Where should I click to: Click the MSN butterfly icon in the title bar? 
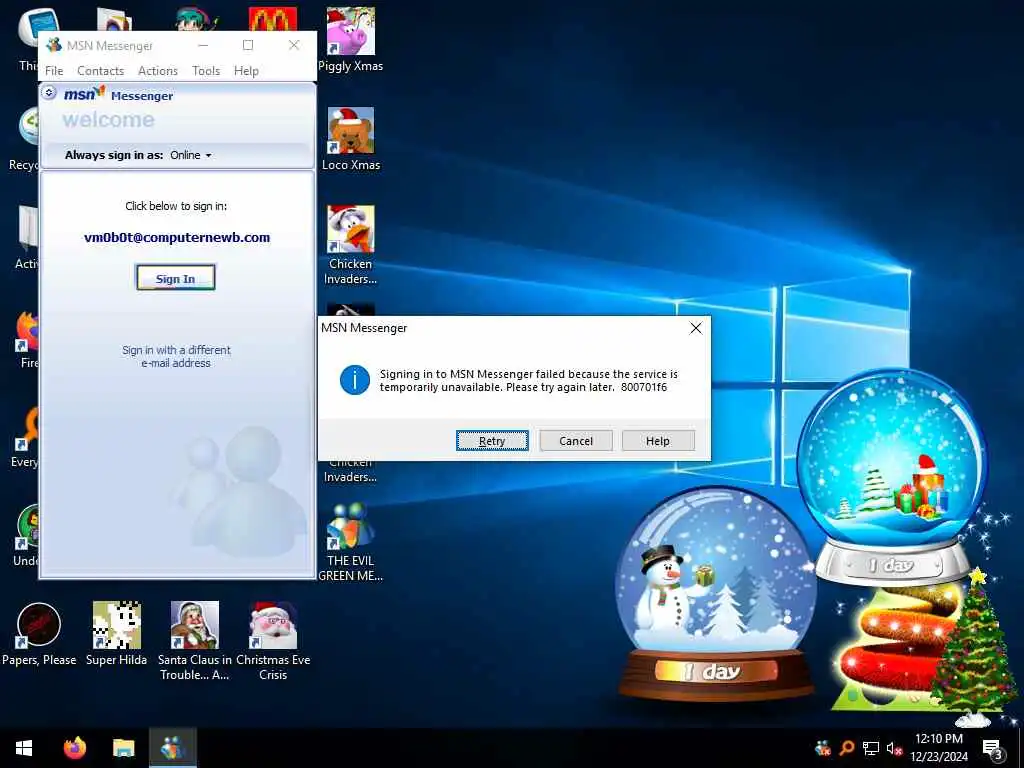[54, 45]
